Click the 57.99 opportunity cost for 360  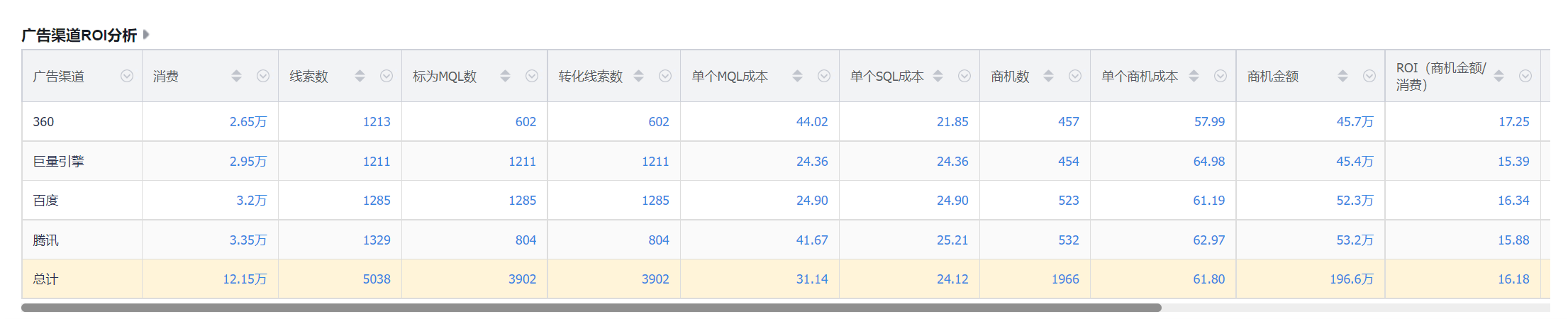(x=1209, y=122)
